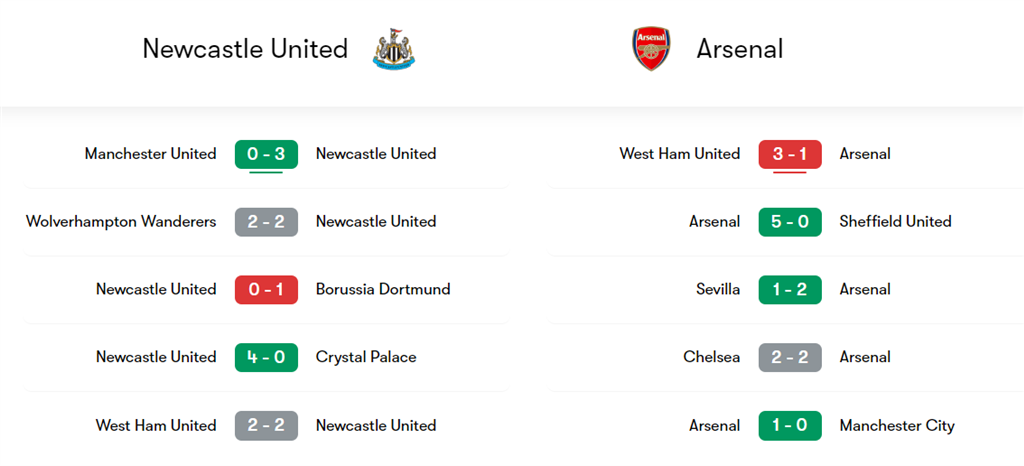This screenshot has width=1024, height=466.
Task: Click the 0 - 3 Manchester United score
Action: 266,154
